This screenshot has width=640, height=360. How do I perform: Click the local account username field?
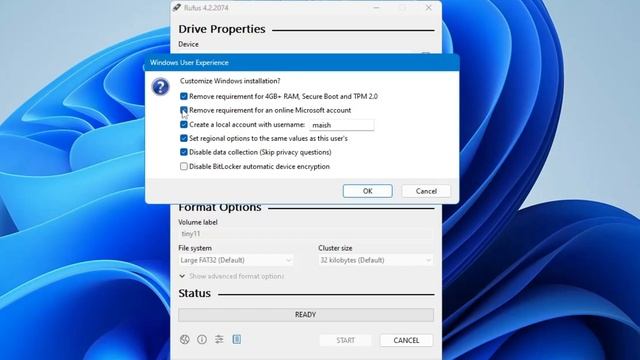342,125
